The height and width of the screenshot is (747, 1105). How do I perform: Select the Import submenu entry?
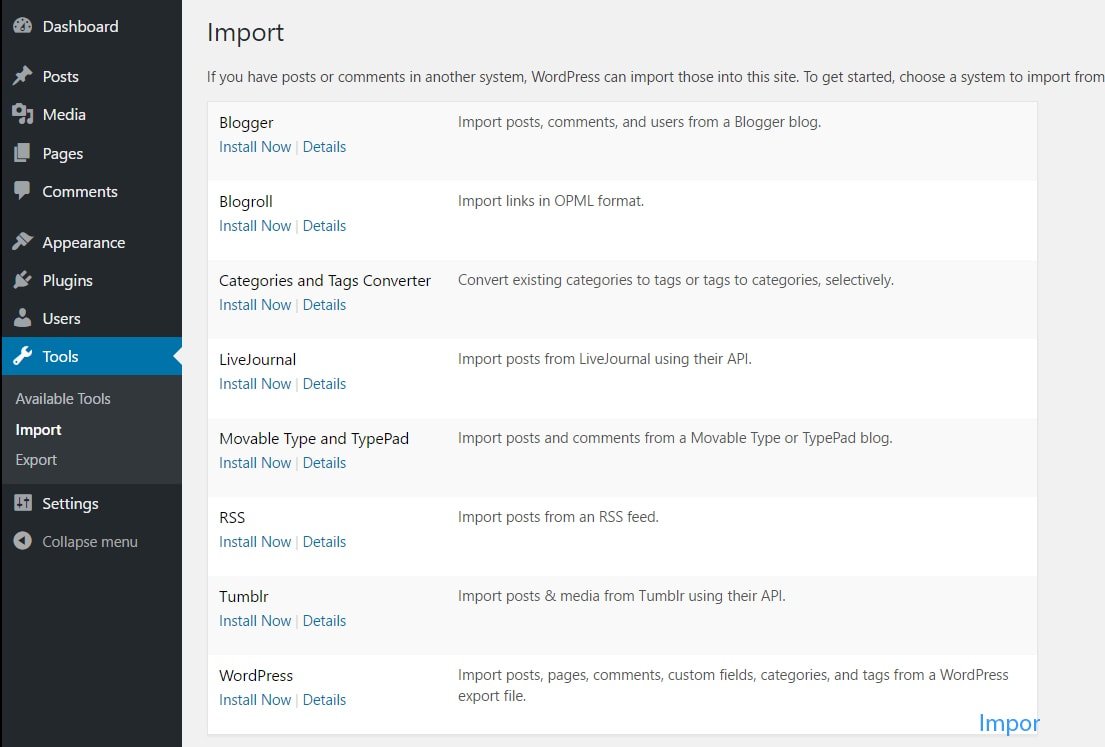(38, 429)
